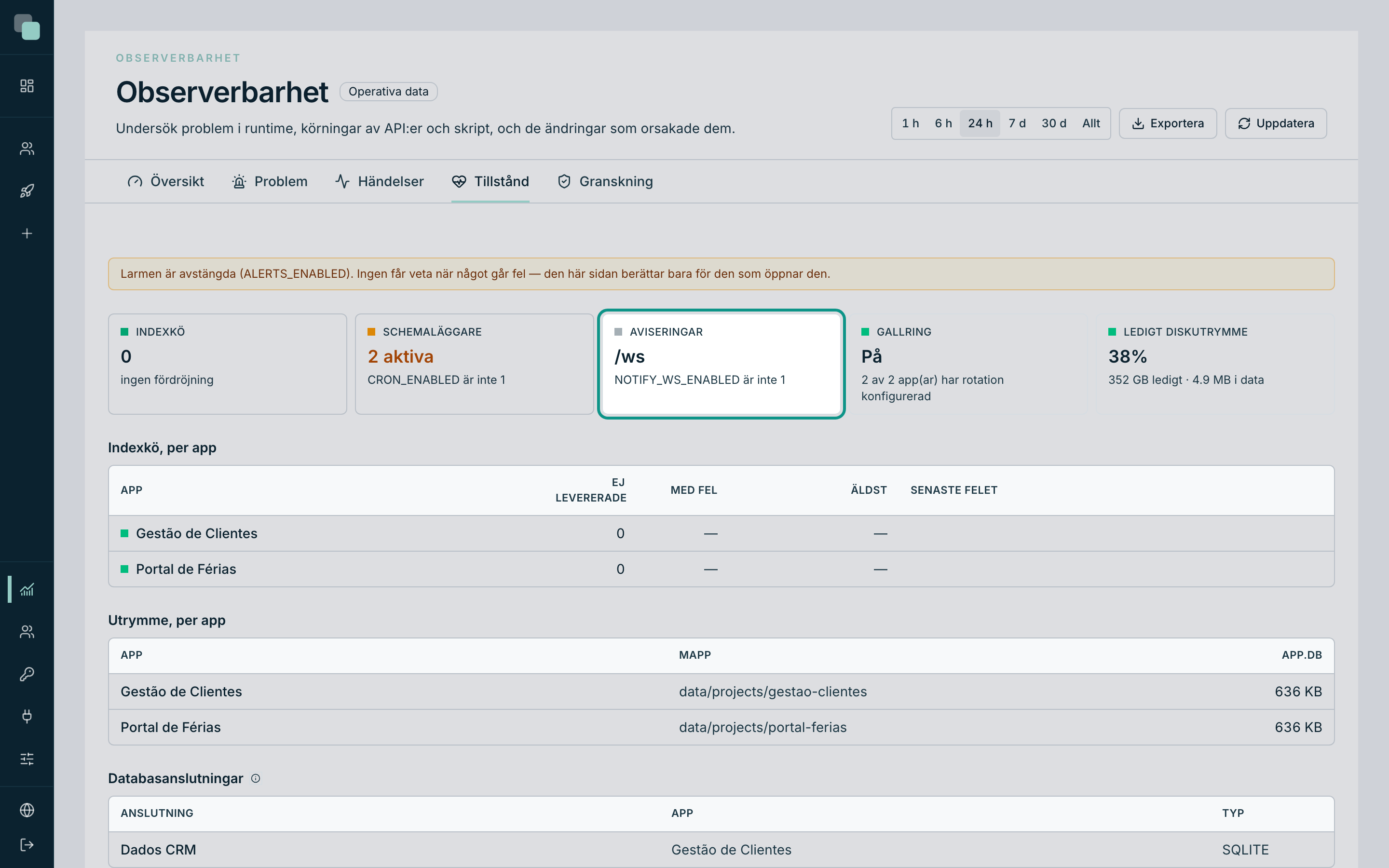Select the Schemaläggare status card

(474, 364)
